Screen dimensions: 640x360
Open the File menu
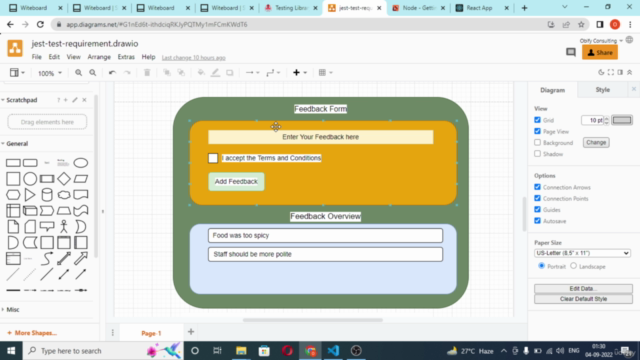tap(37, 57)
